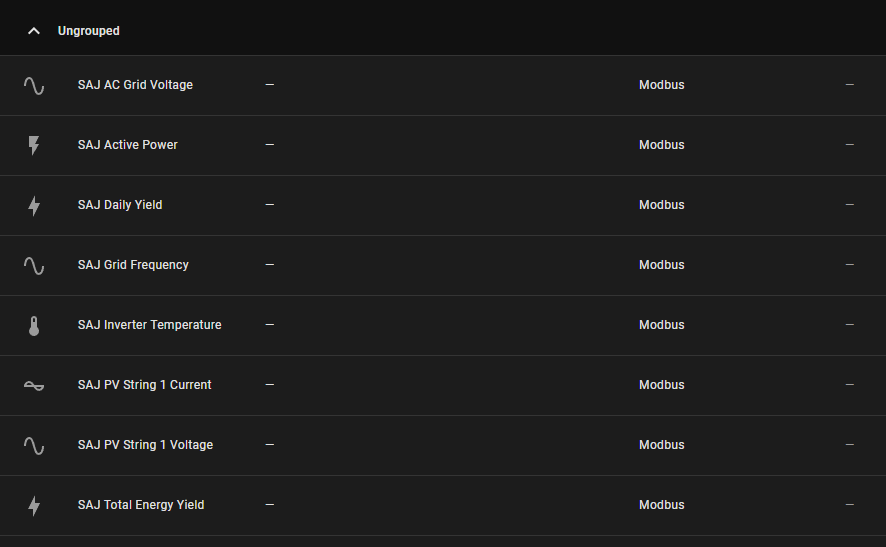Select the SAJ Daily Yield row name

coord(120,205)
